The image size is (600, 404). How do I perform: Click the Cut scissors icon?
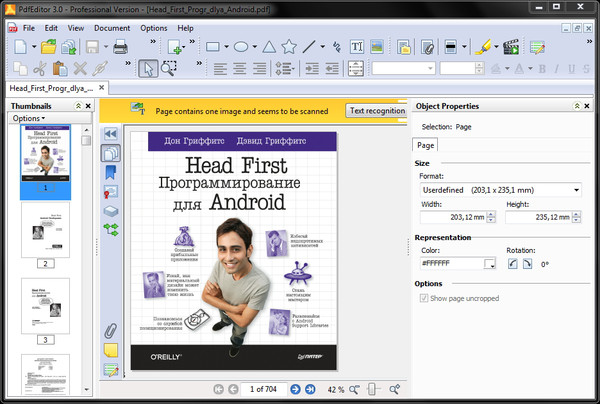coord(39,69)
